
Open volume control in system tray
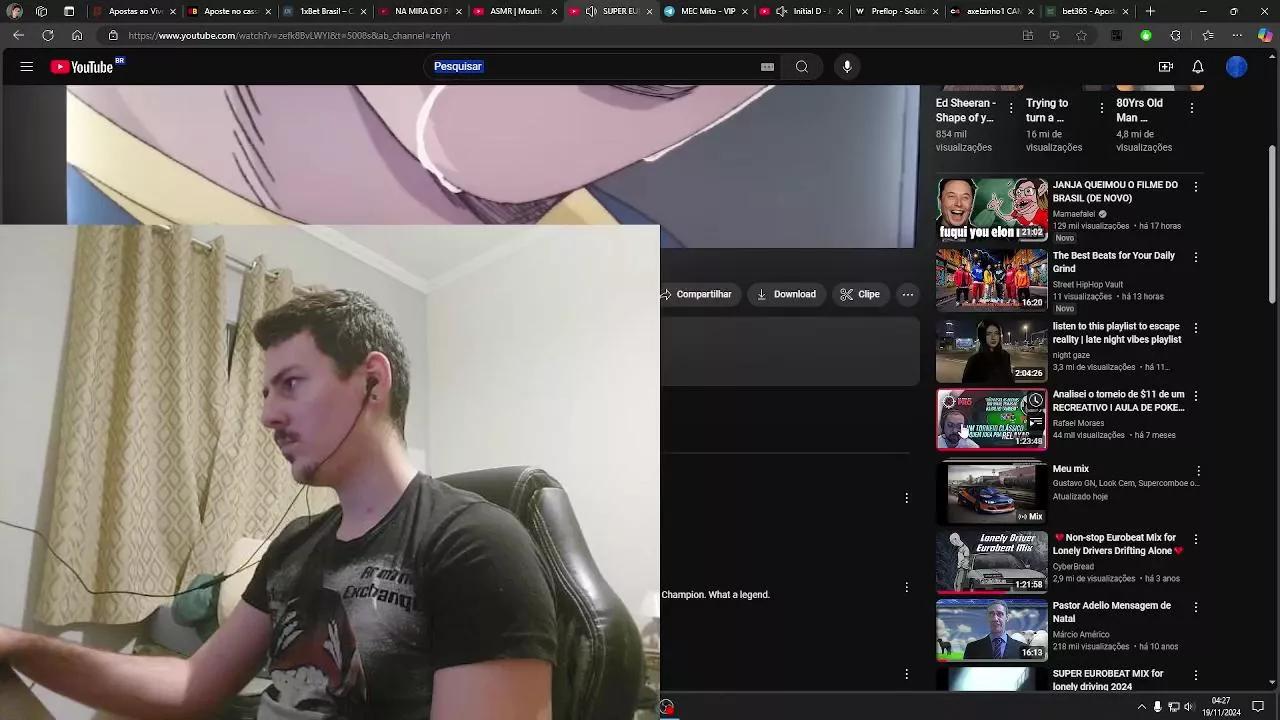point(1188,707)
